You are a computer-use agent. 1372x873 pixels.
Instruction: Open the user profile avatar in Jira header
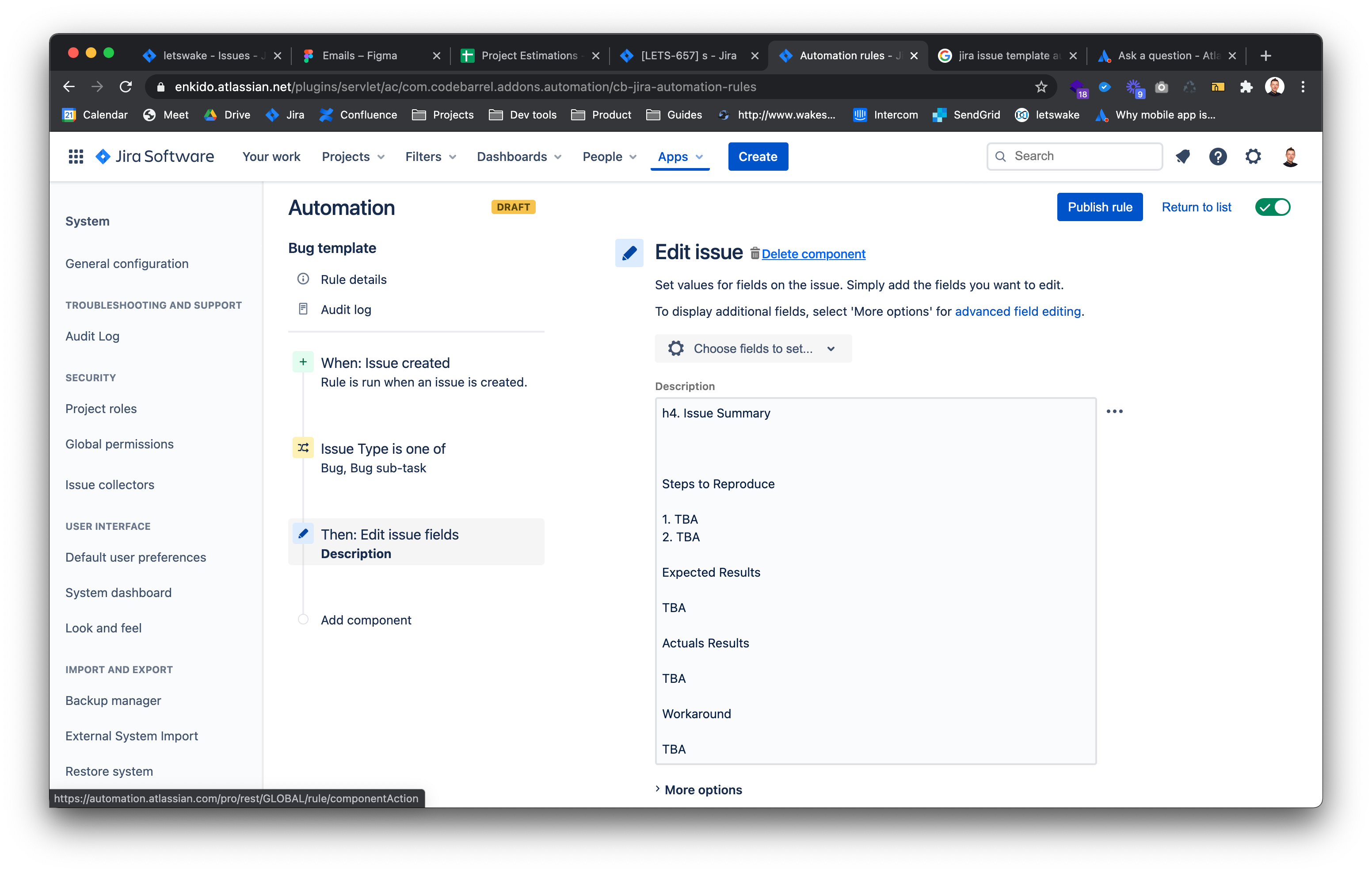(x=1290, y=156)
